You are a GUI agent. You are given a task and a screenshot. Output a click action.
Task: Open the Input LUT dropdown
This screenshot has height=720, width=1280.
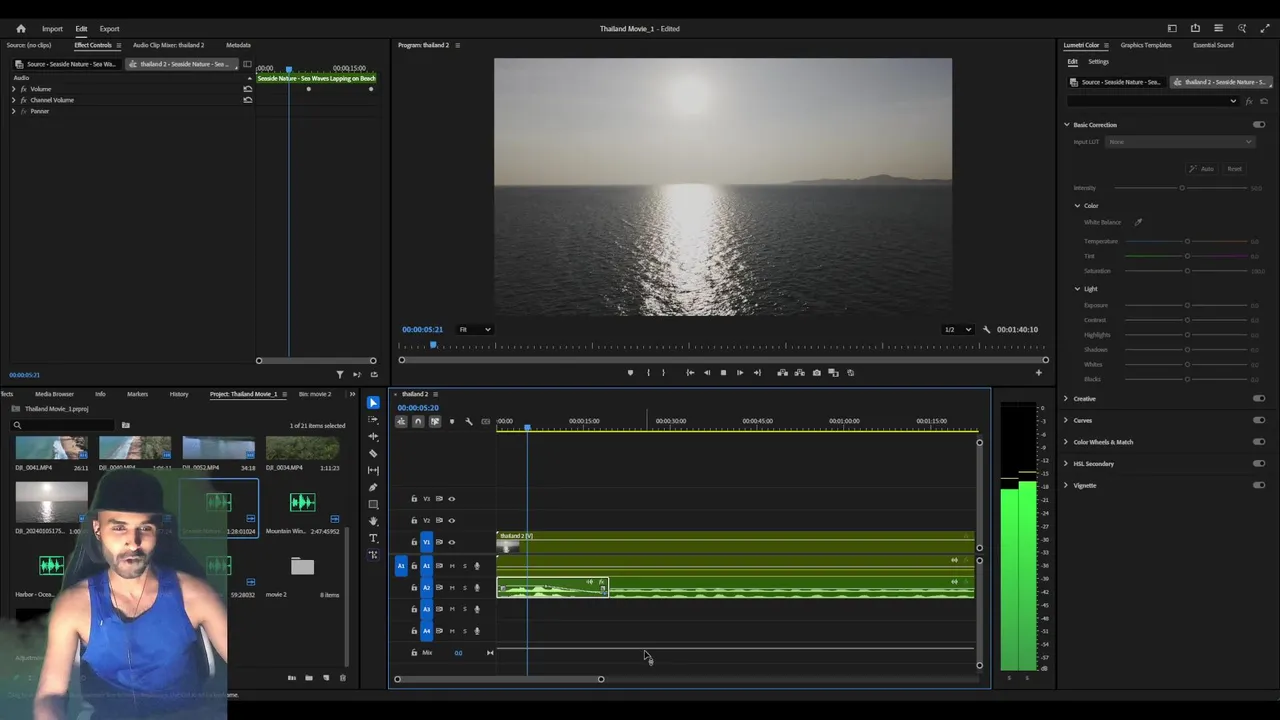point(1179,142)
